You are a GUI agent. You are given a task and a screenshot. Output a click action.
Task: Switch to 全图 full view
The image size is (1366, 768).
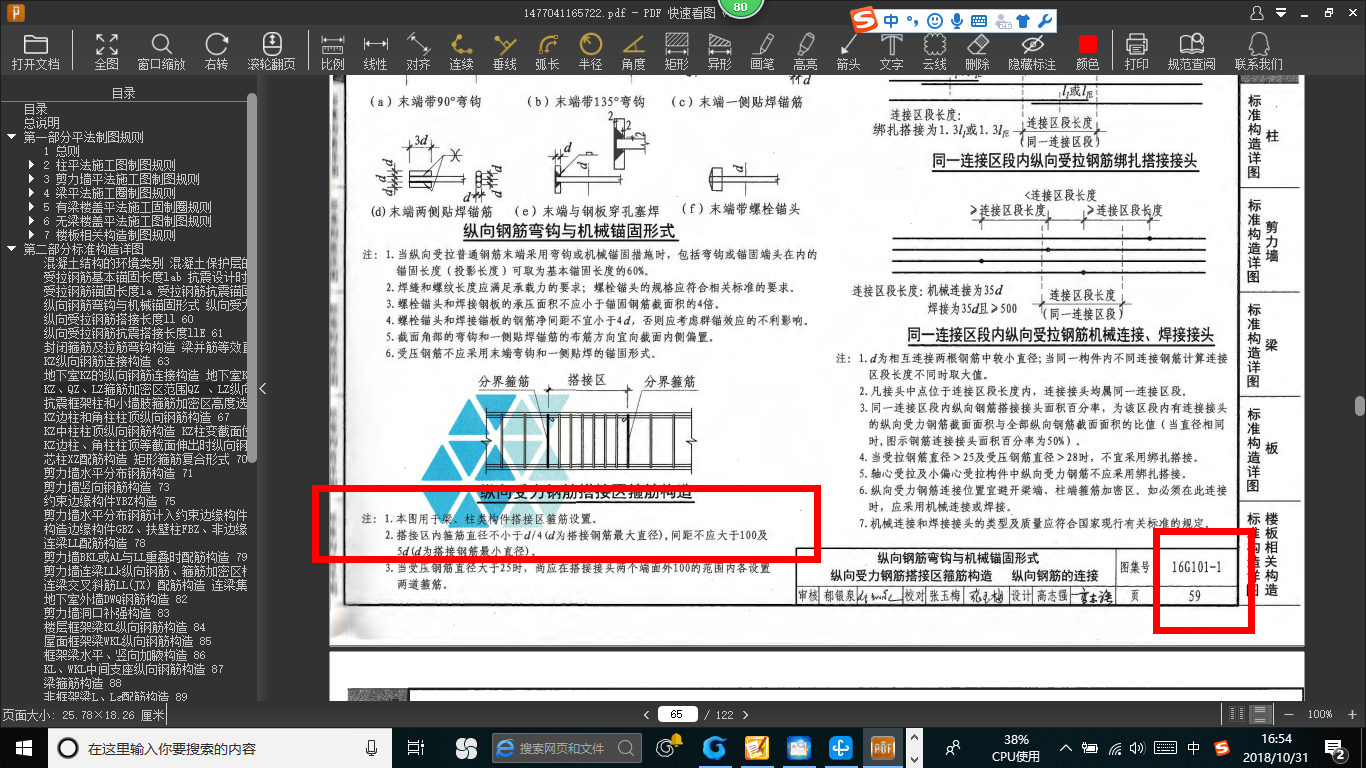[x=107, y=52]
